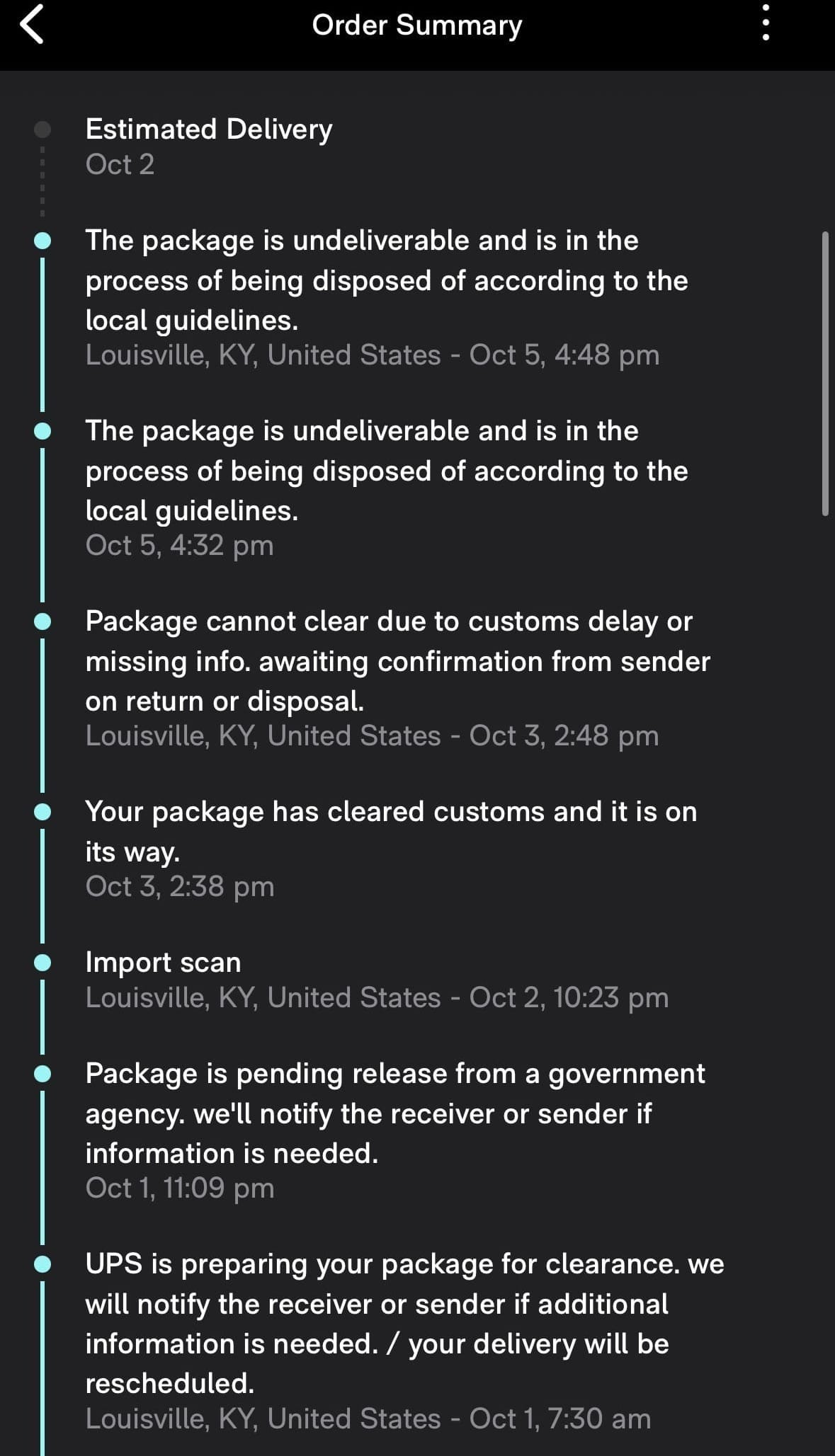Tap the UPS preparing clearance timeline dot

point(42,1264)
